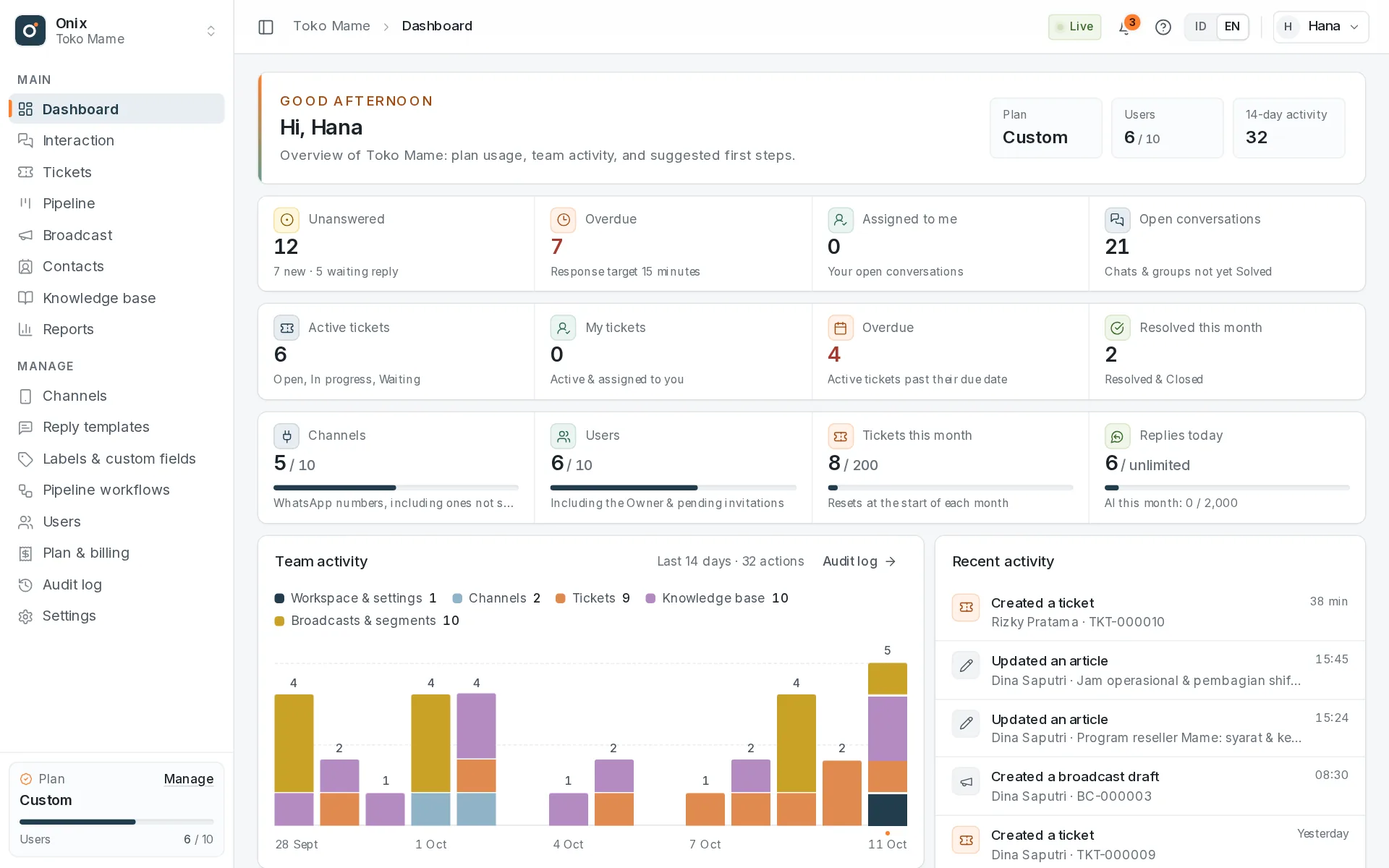Click the sidebar plan users progress bar
Viewport: 1389px width, 868px height.
tap(116, 822)
